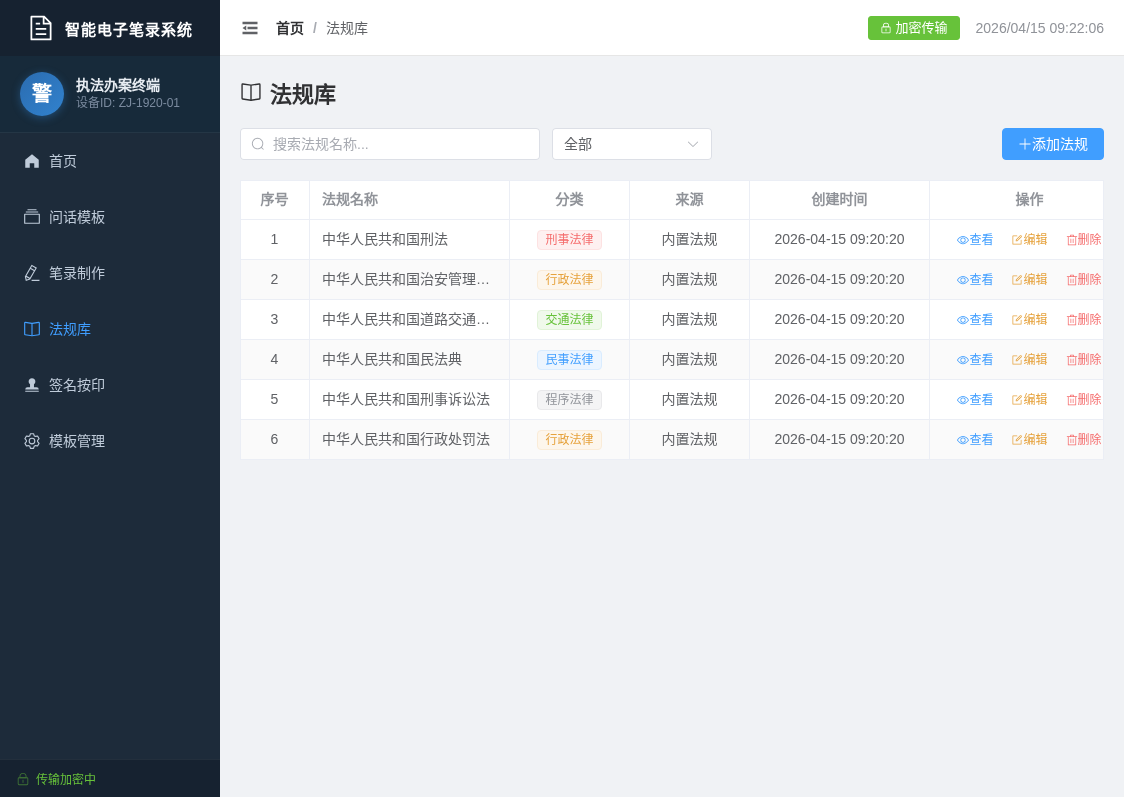Edit row 2 治安管理 law
Viewport: 1124px width, 797px height.
[x=1029, y=280]
